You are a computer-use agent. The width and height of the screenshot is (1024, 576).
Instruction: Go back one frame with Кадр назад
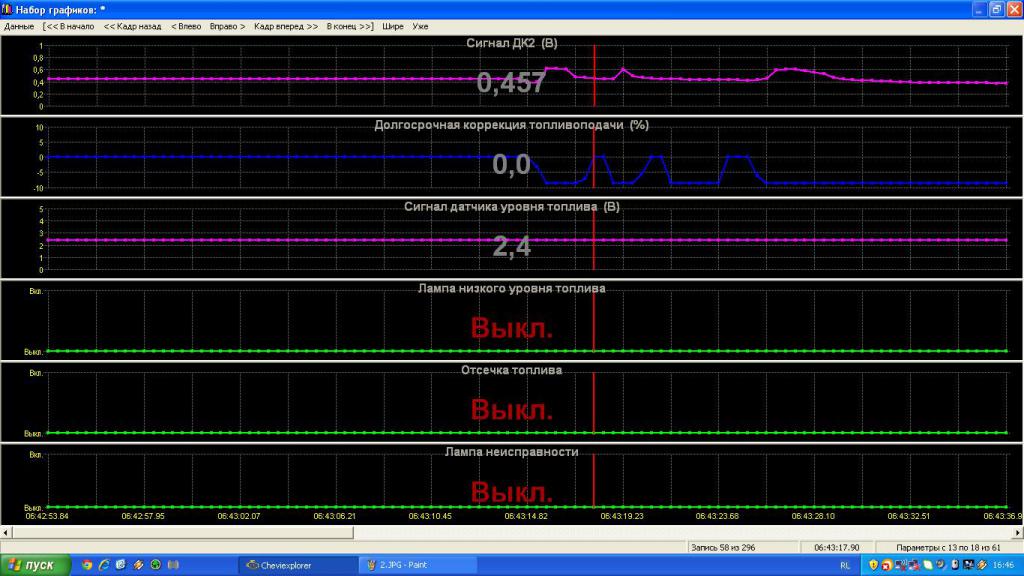point(132,26)
